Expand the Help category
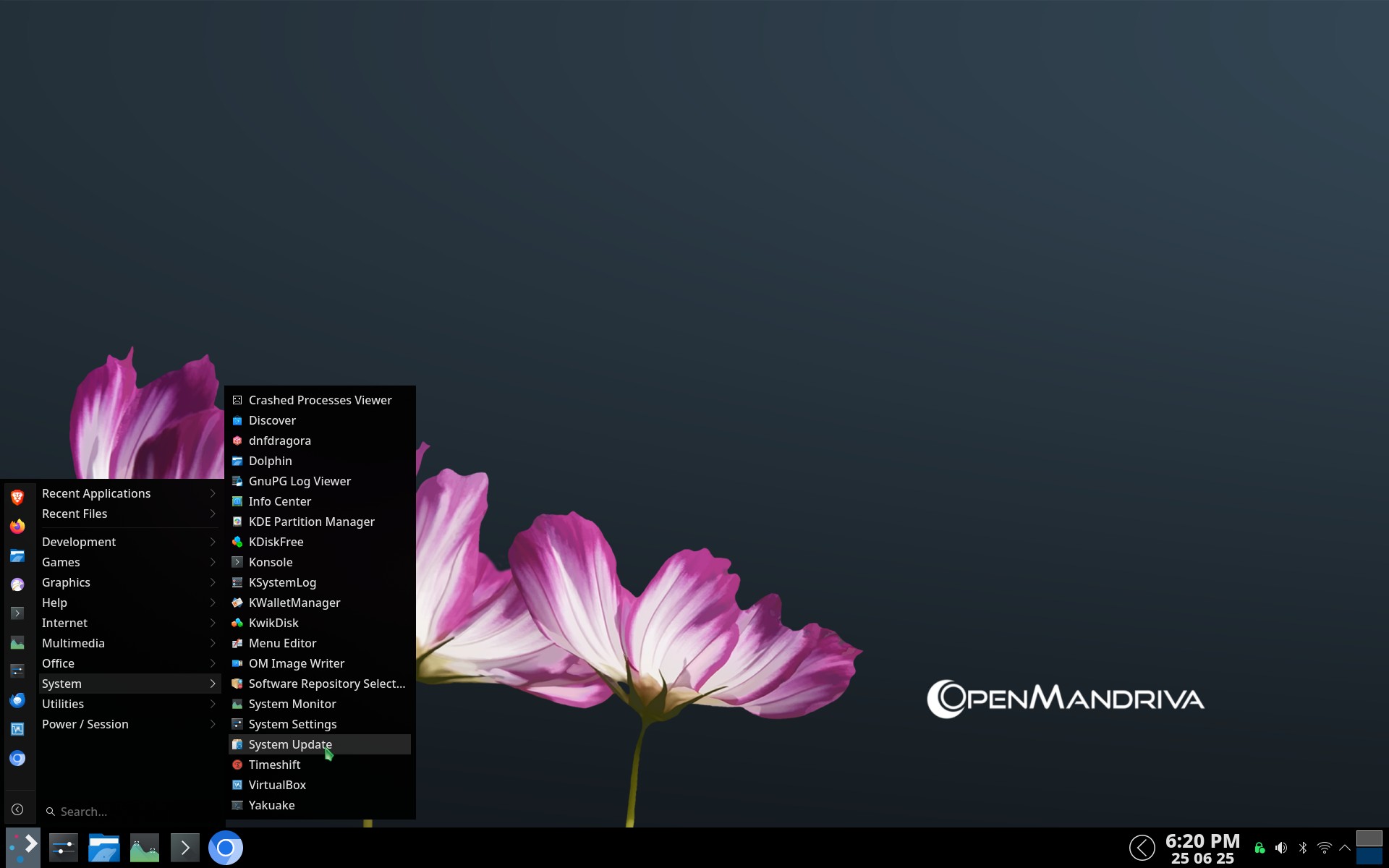The image size is (1389, 868). coord(130,603)
